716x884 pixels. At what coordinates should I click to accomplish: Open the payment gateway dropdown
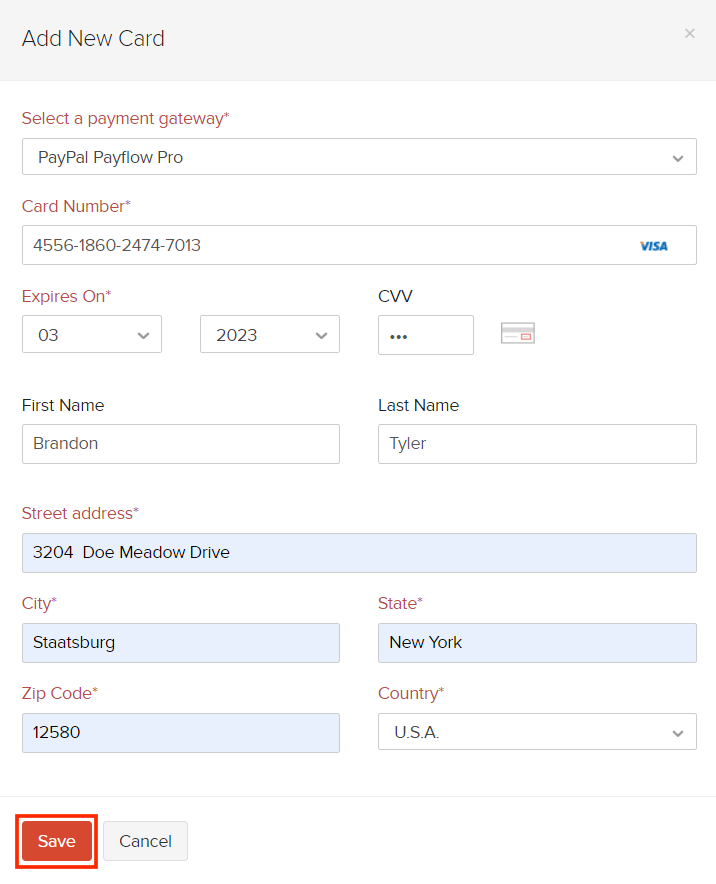click(359, 157)
